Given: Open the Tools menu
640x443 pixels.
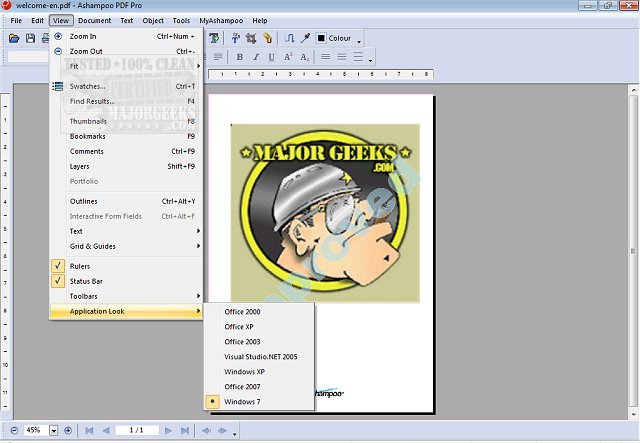Looking at the screenshot, I should pyautogui.click(x=181, y=20).
